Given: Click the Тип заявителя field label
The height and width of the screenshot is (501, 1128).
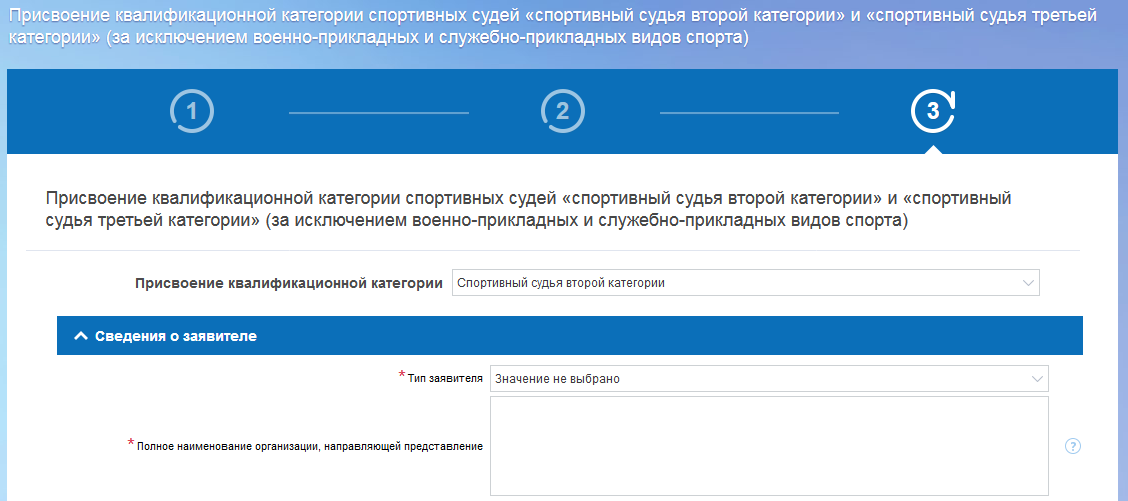Looking at the screenshot, I should pyautogui.click(x=445, y=379).
